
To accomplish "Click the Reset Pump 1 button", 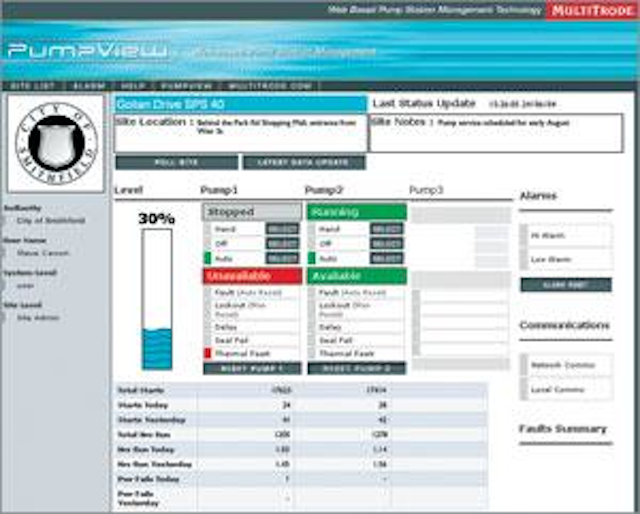I will click(252, 368).
